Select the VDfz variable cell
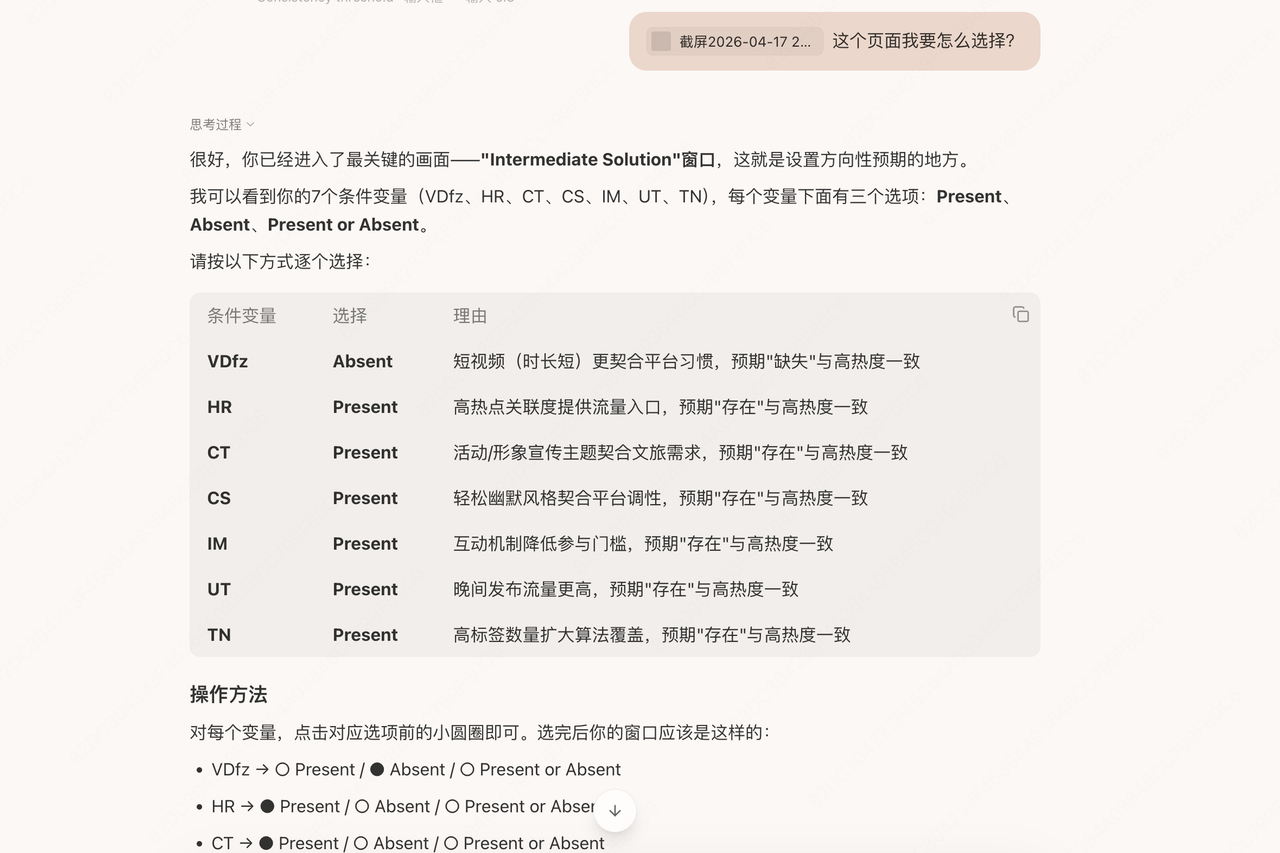Image resolution: width=1280 pixels, height=853 pixels. coord(228,361)
